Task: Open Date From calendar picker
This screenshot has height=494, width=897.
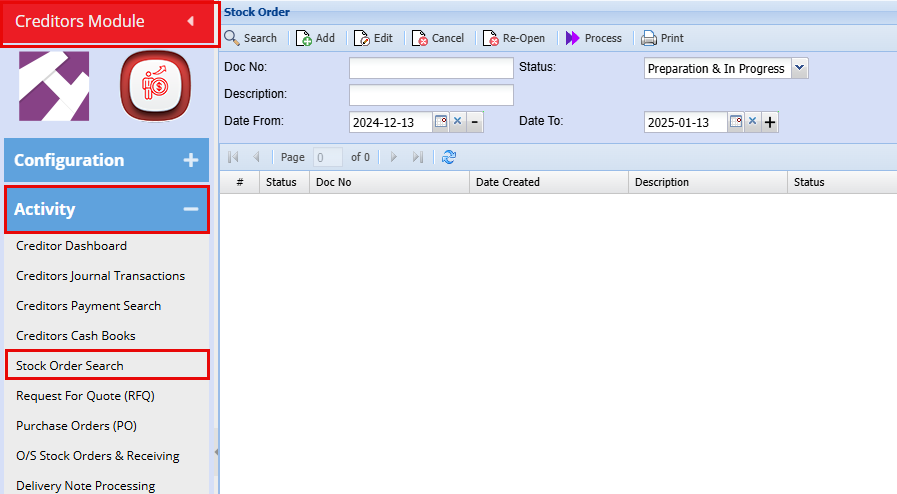Action: (441, 122)
